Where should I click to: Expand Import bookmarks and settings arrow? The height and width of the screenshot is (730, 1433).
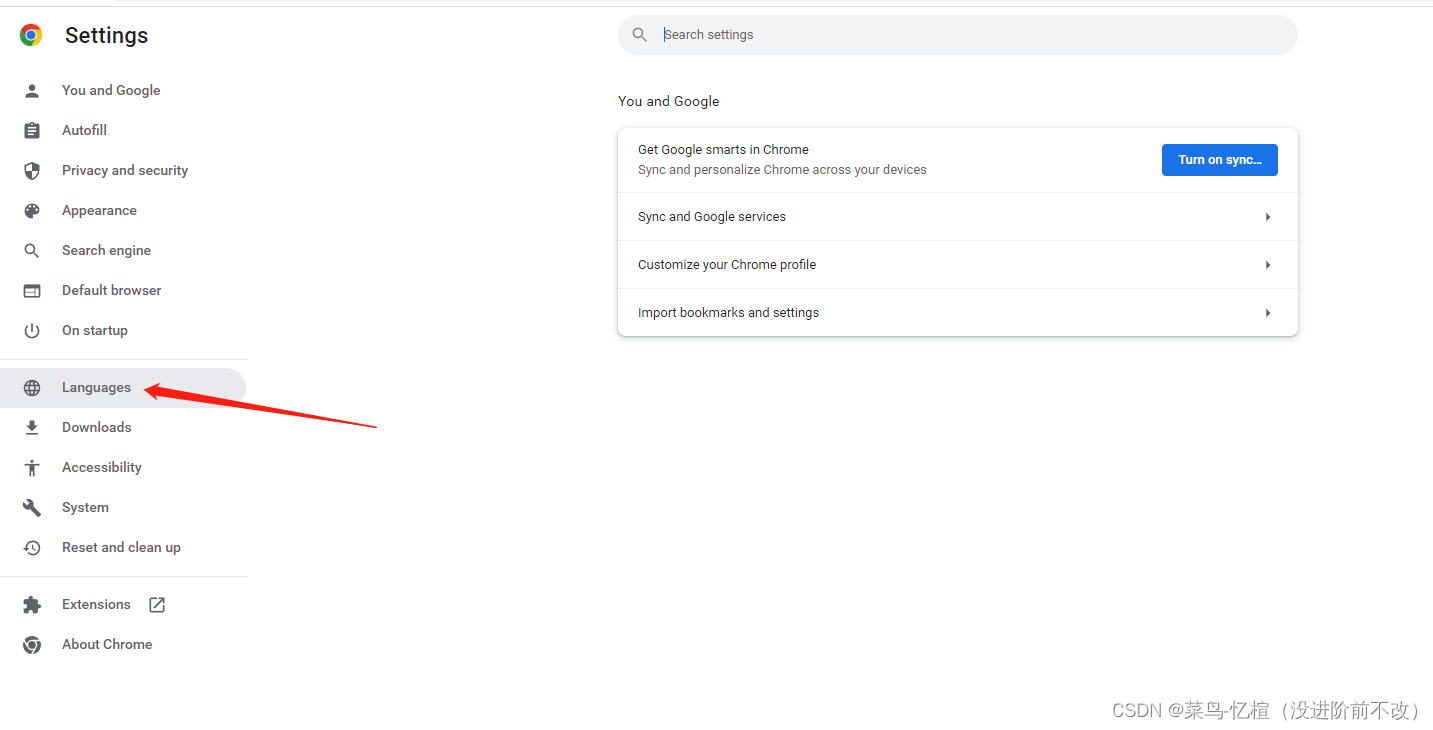click(1268, 313)
